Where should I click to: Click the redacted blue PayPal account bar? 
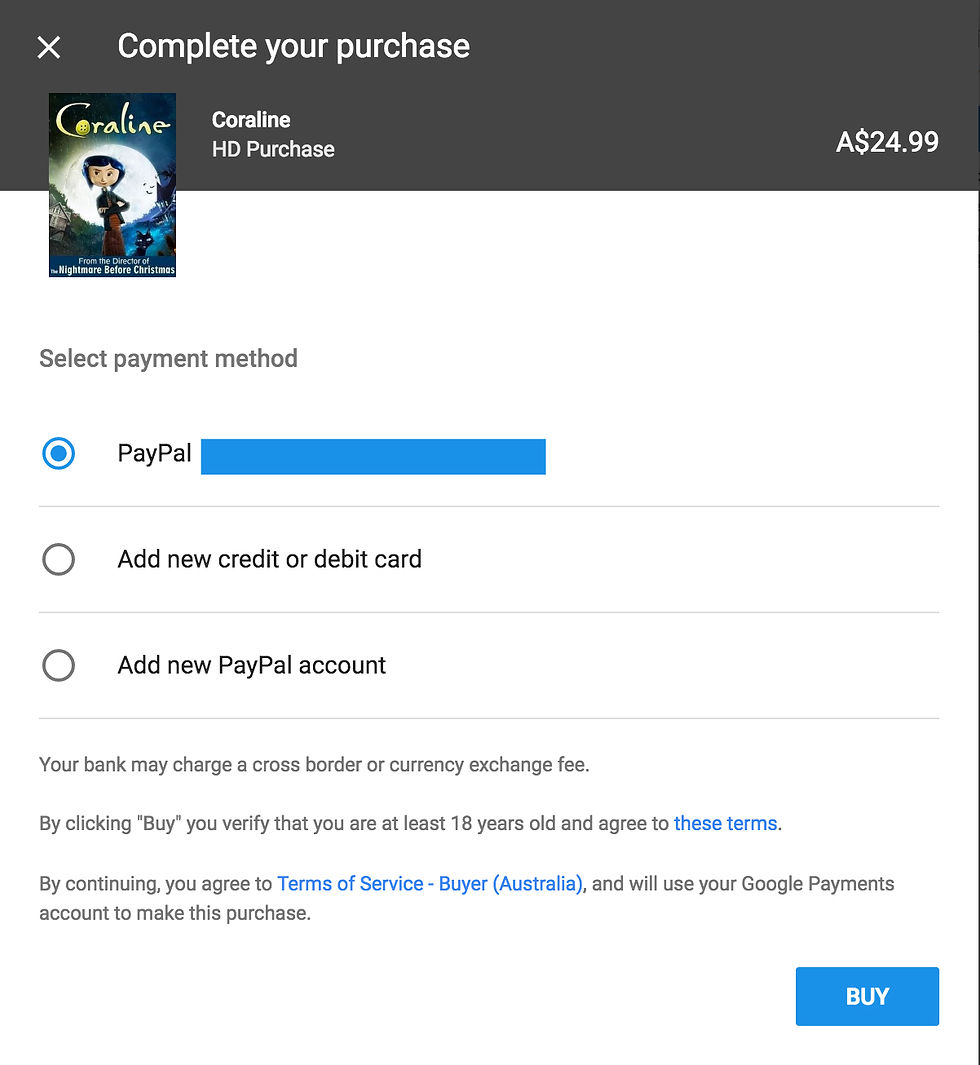coord(374,456)
